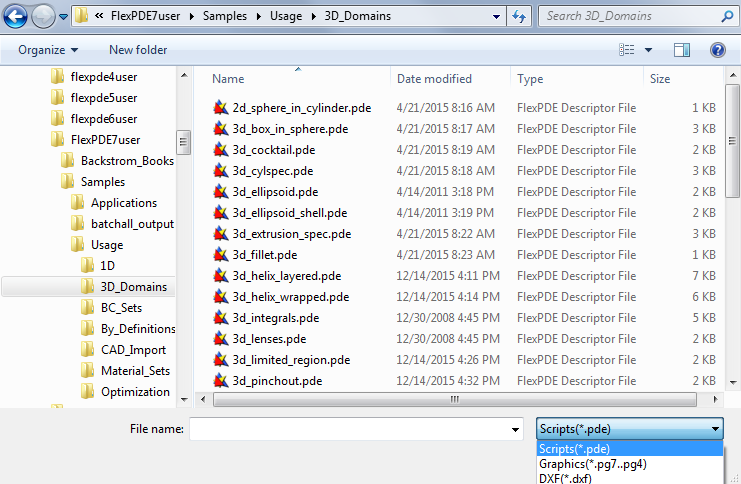
Task: Select the Backstrom_Books folder in tree
Action: pyautogui.click(x=118, y=161)
